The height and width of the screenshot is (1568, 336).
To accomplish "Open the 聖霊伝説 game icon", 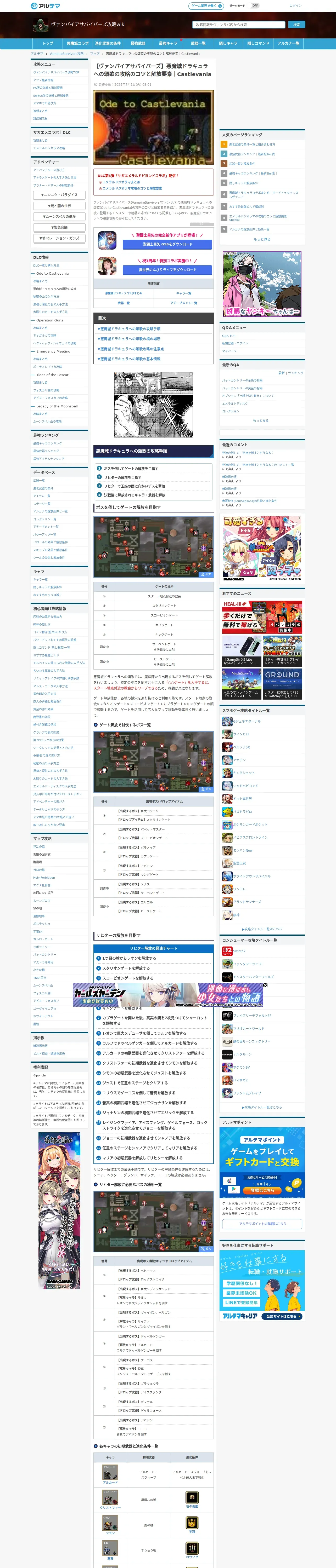I will point(227,863).
